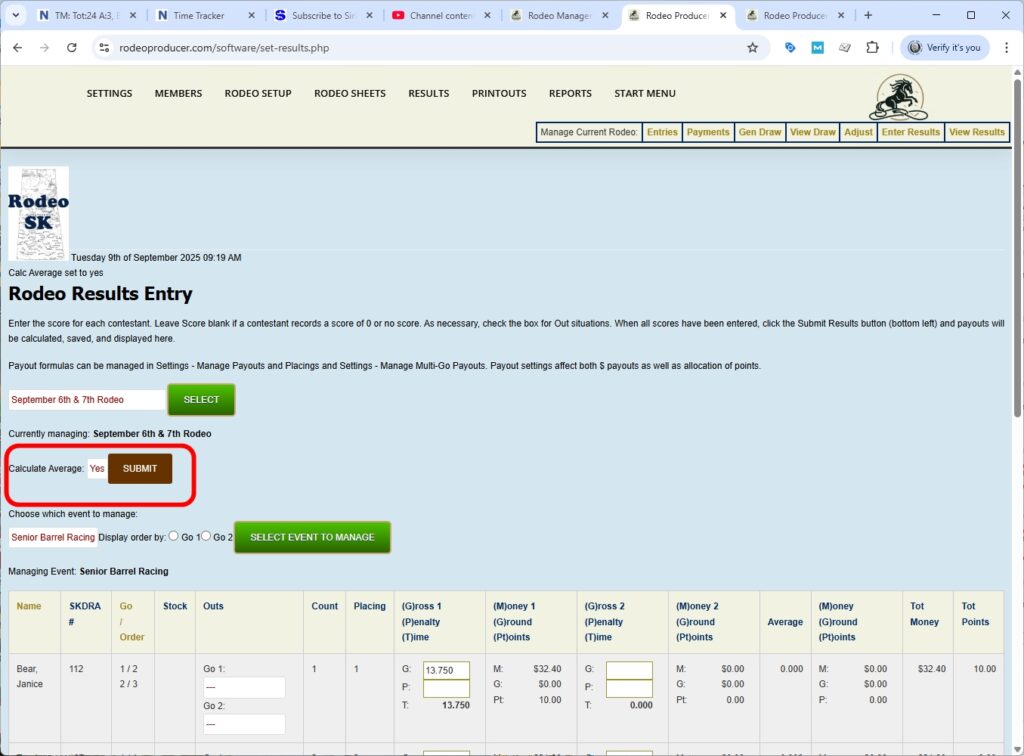The height and width of the screenshot is (756, 1024).
Task: Click the horse head logo
Action: click(x=897, y=97)
